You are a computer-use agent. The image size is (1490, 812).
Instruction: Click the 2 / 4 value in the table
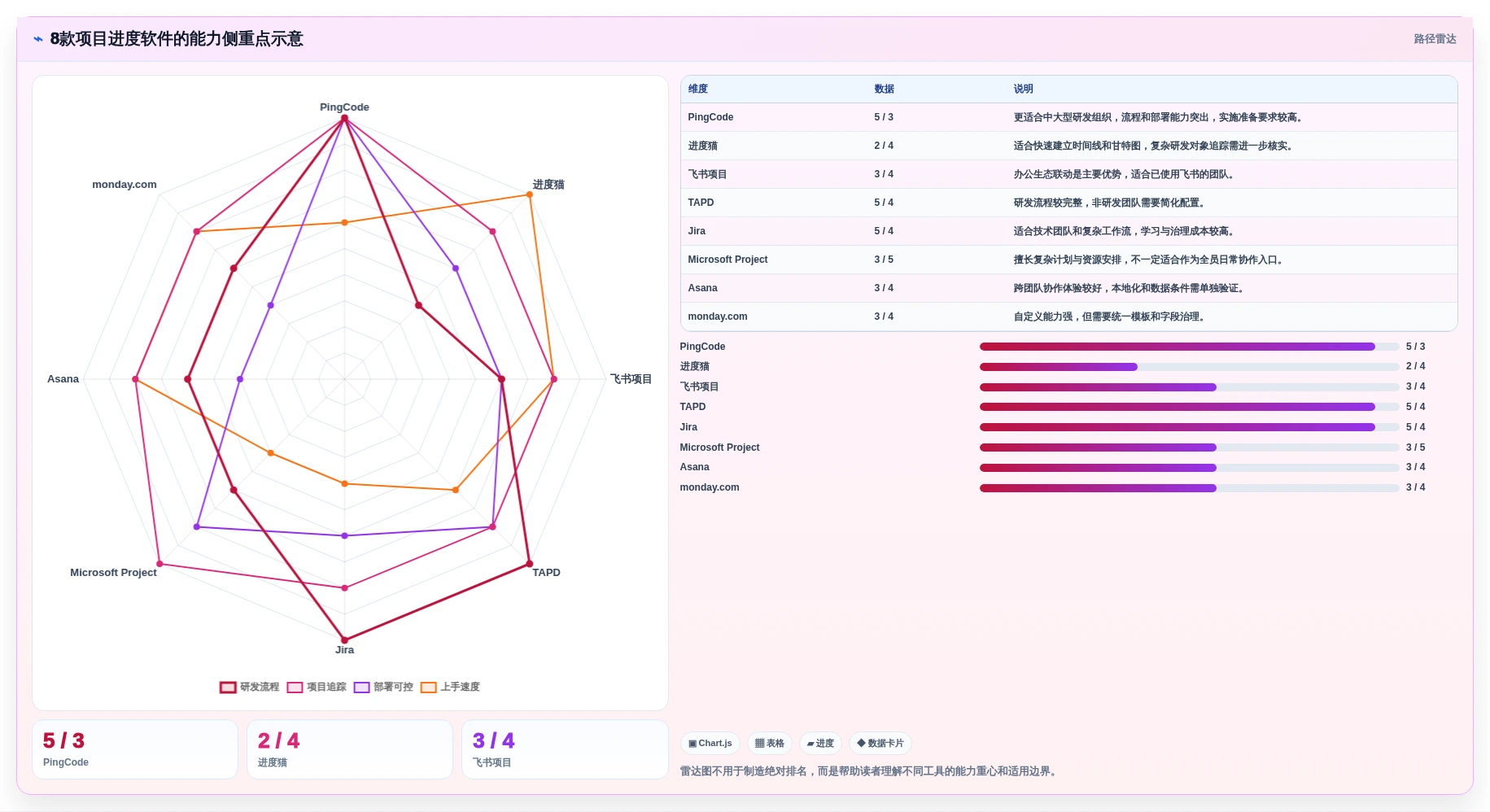pos(884,146)
